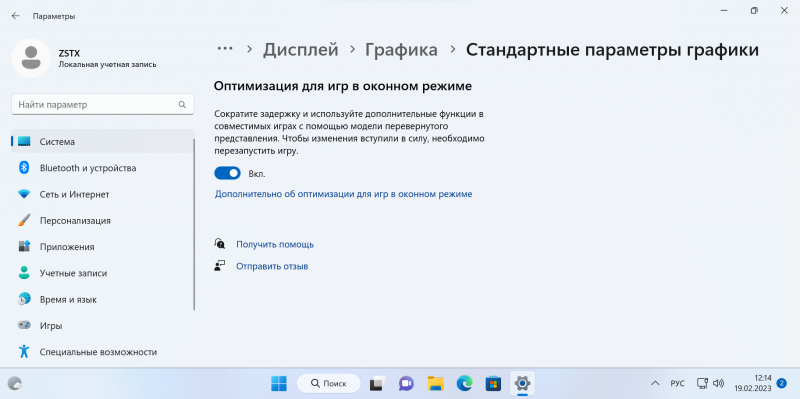The image size is (800, 399).
Task: Click the Bluetooth icon in sidebar
Action: (24, 168)
